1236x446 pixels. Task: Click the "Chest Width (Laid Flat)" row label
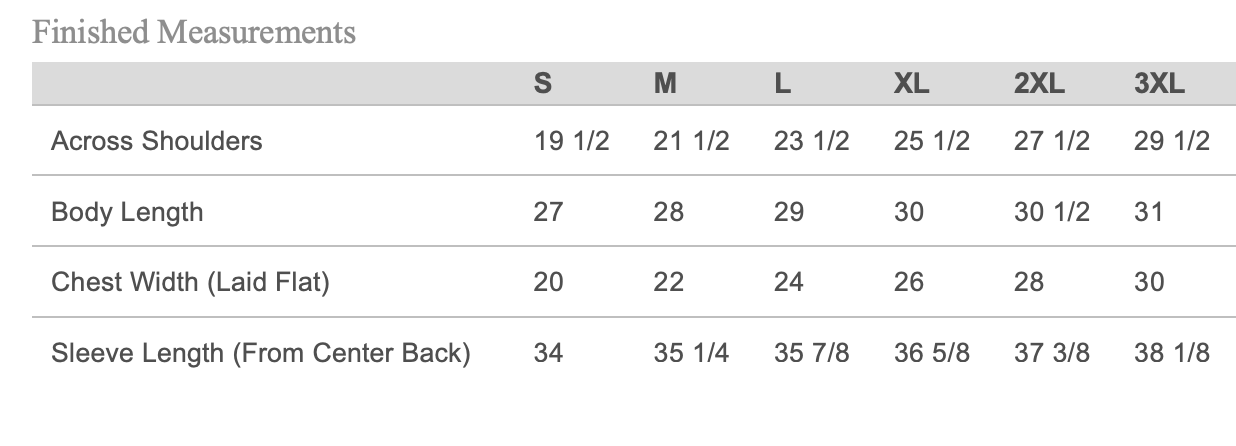click(x=190, y=283)
